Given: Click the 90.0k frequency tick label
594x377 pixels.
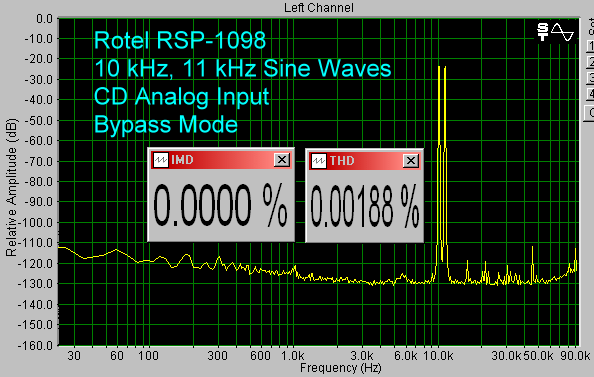Looking at the screenshot, I should [575, 356].
